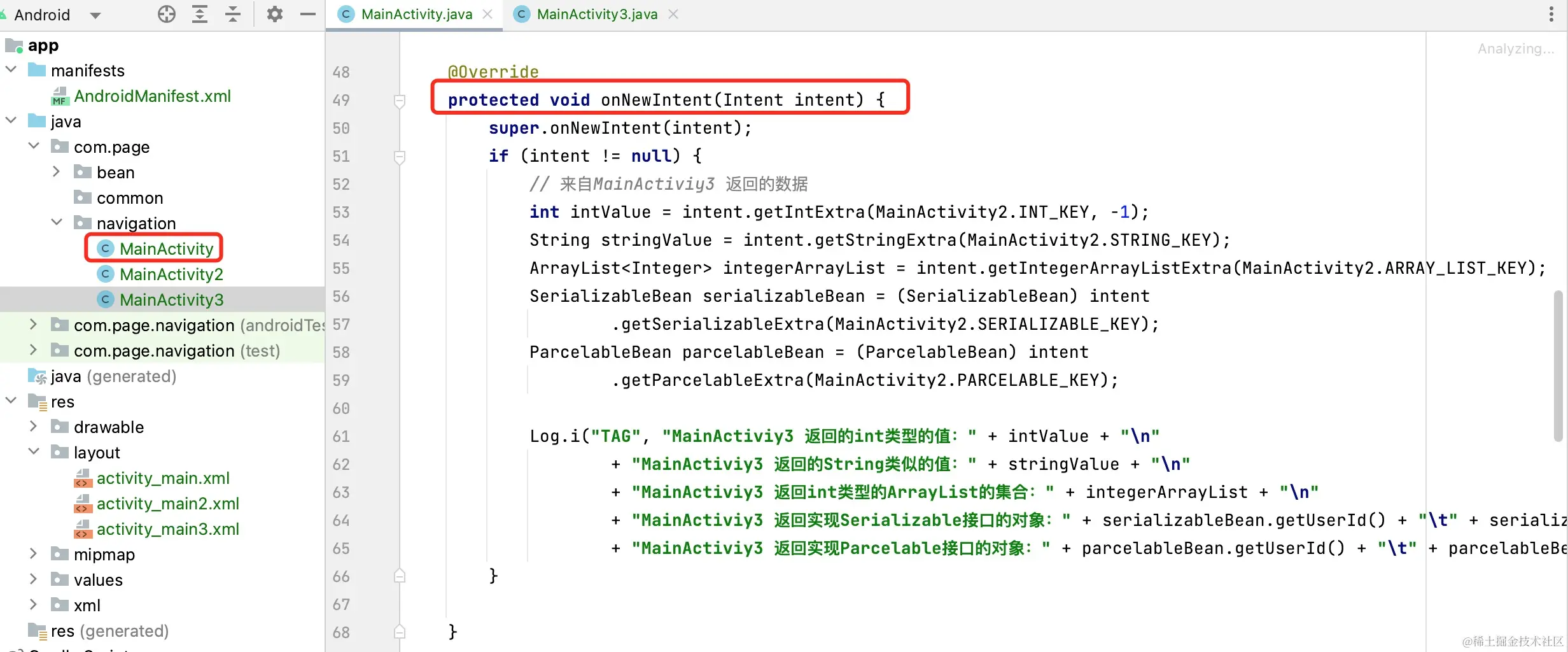
Task: Open project view settings gear
Action: pyautogui.click(x=275, y=14)
